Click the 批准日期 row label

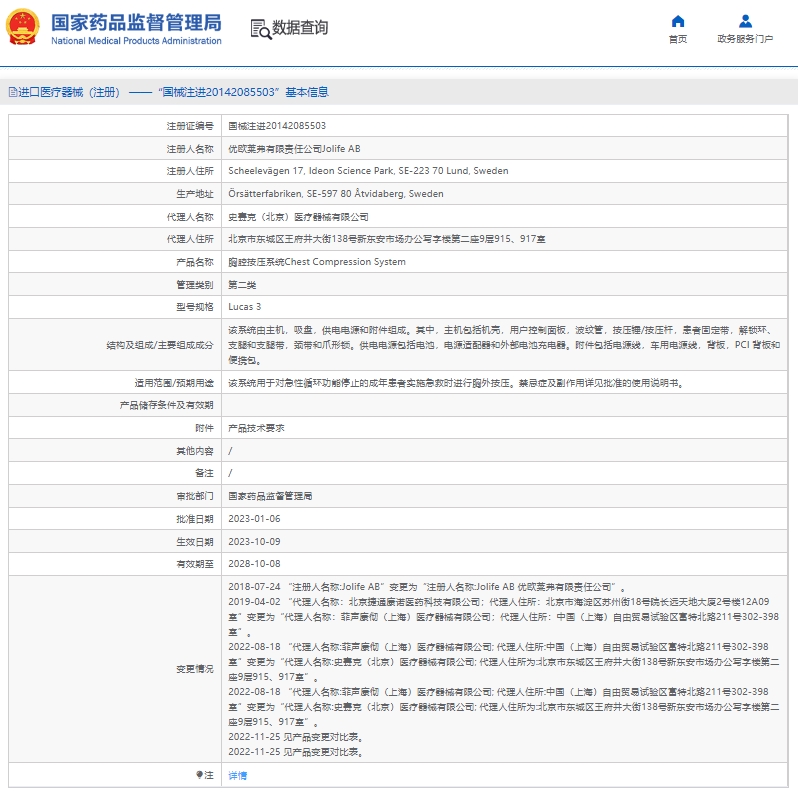coord(195,519)
